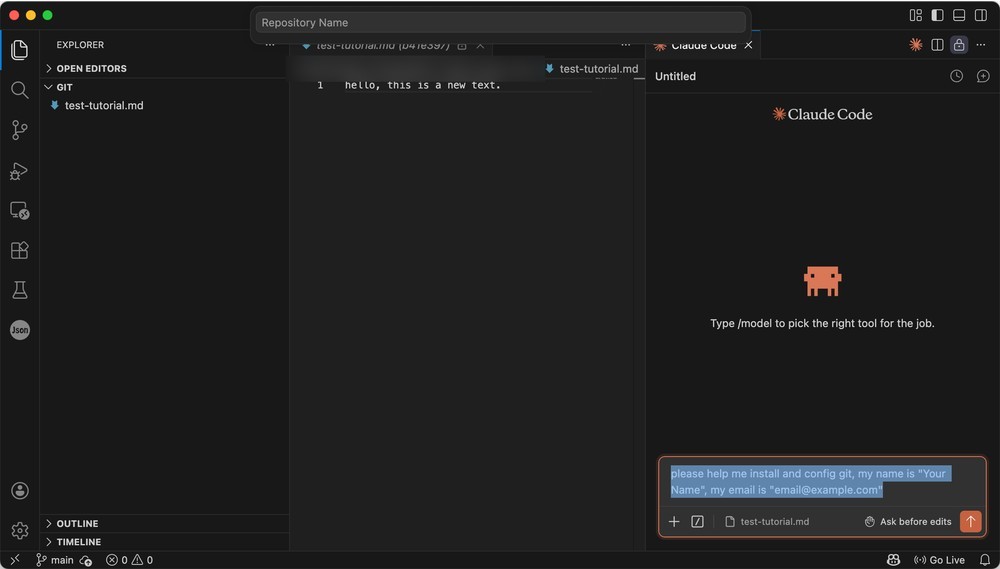Show errors and warnings problems panel

[x=129, y=560]
